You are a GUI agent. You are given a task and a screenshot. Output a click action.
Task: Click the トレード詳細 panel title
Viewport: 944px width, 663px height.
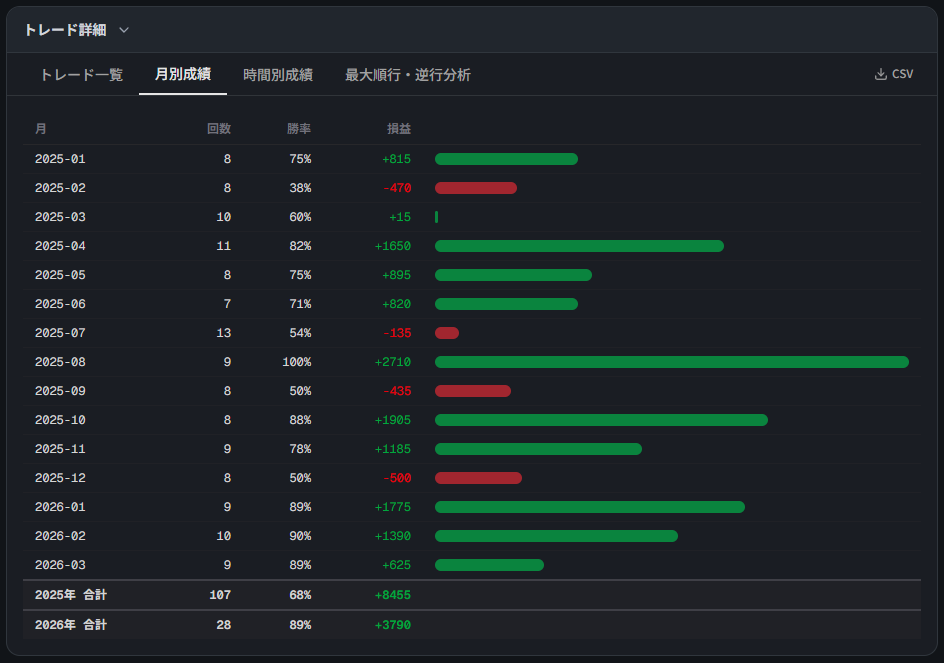[65, 30]
